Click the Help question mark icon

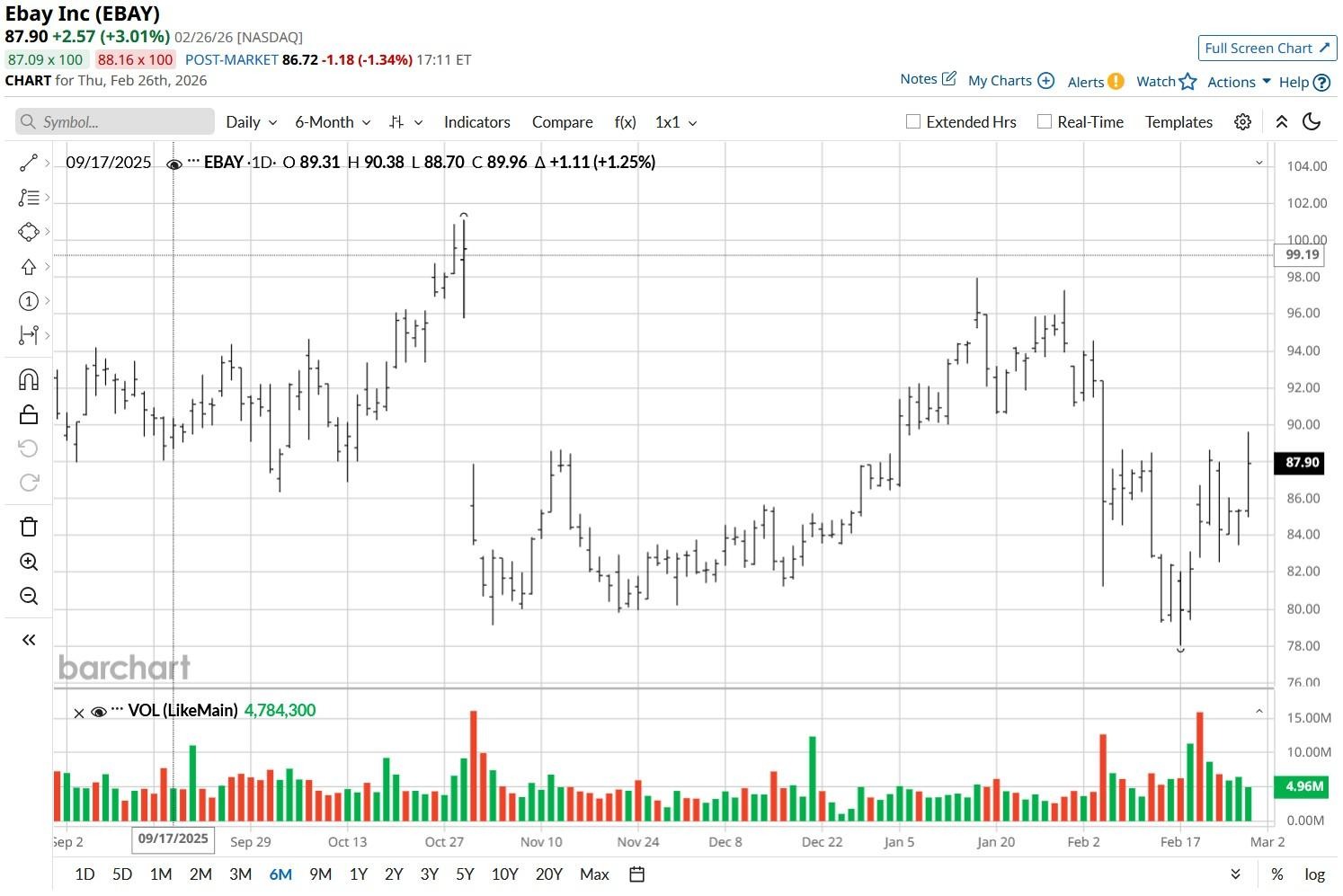1321,83
